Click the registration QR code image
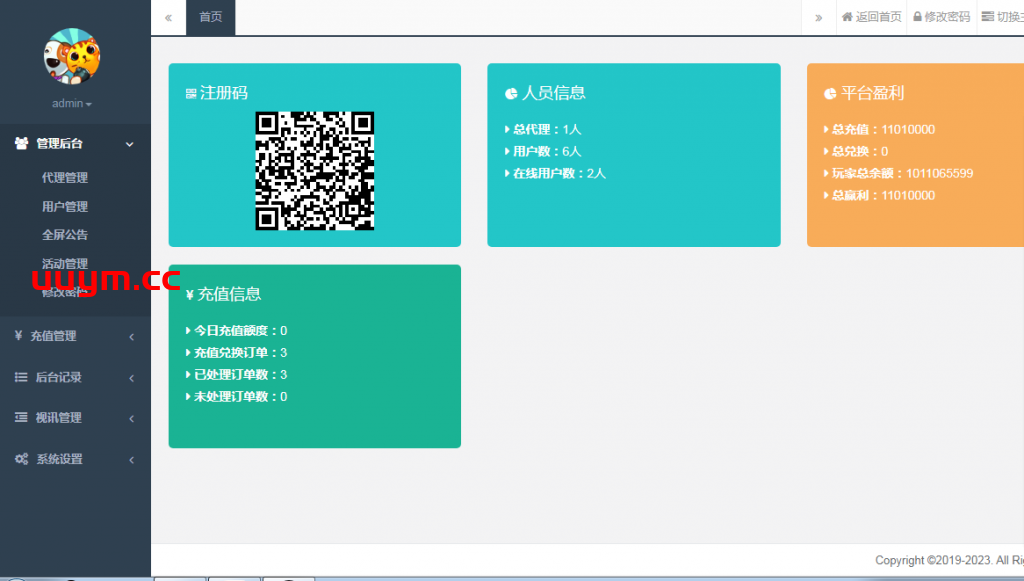 (315, 171)
